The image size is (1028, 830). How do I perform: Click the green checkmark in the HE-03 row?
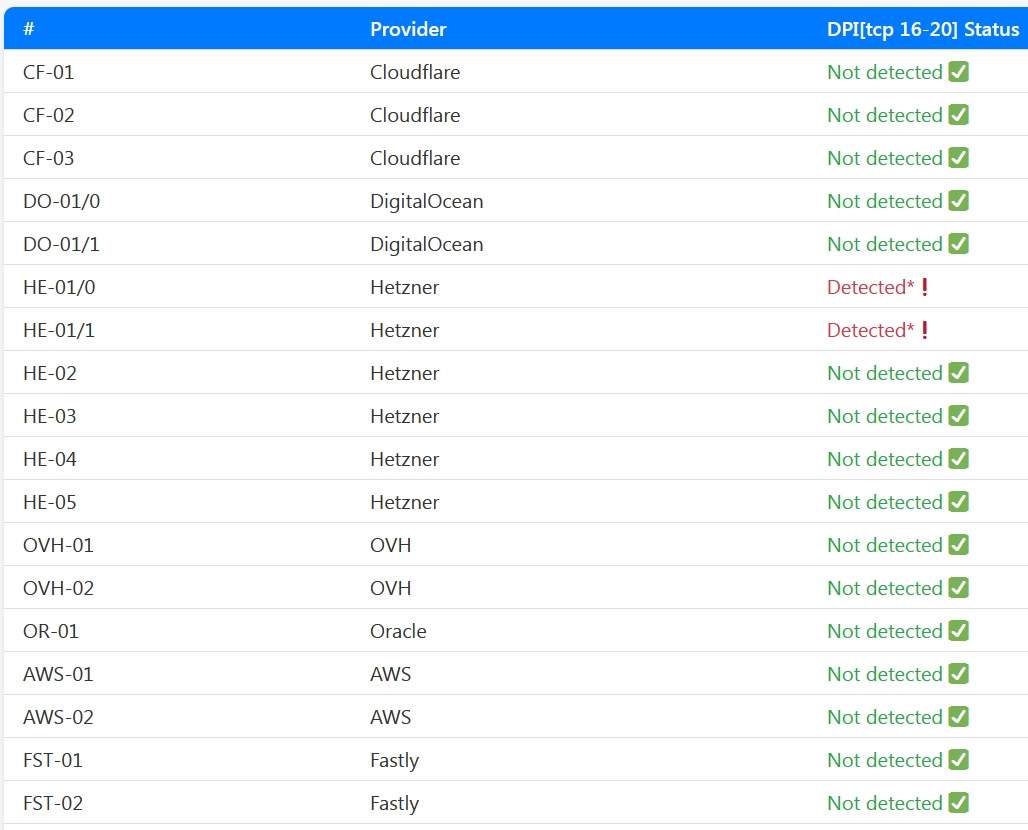[959, 416]
